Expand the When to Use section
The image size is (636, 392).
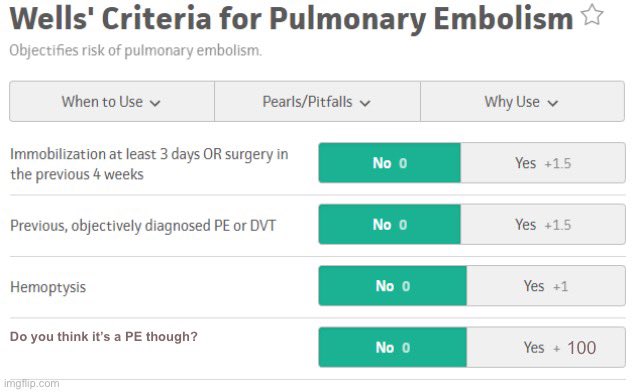click(112, 101)
